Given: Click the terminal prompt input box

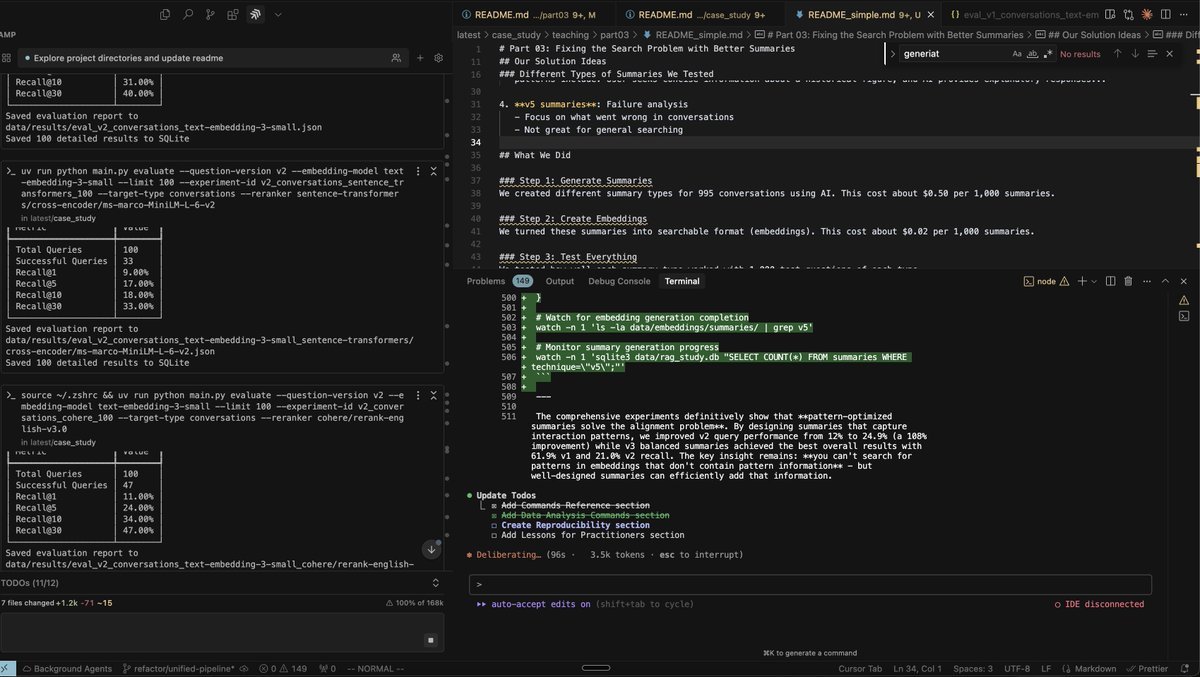Looking at the screenshot, I should 810,585.
